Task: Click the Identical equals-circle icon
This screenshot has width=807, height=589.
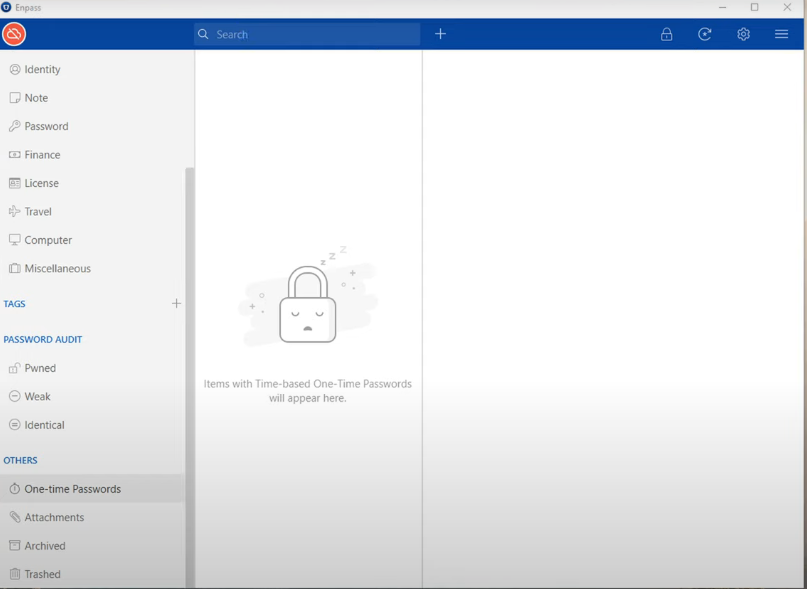Action: pyautogui.click(x=15, y=425)
